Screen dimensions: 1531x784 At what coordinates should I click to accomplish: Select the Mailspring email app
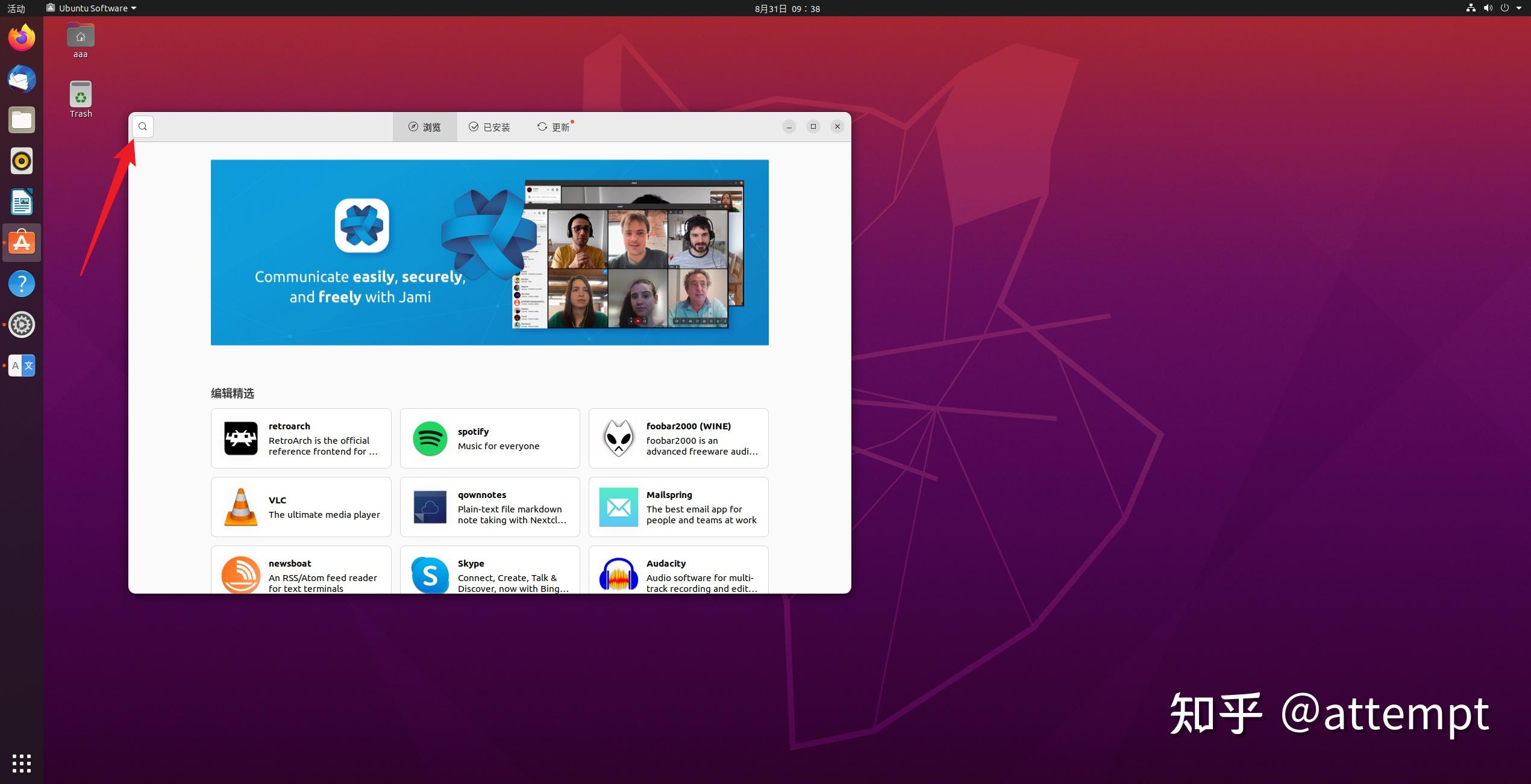pos(678,506)
